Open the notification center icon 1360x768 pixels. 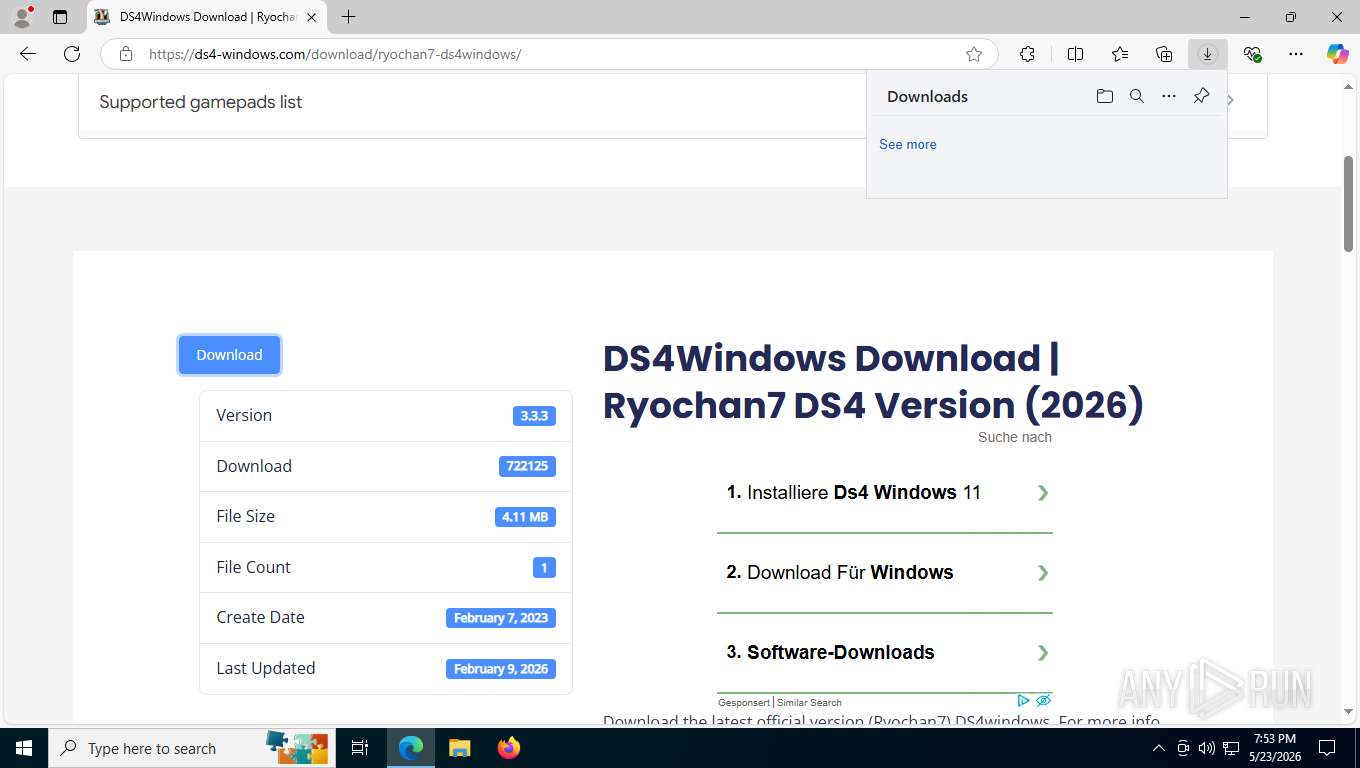(1327, 748)
